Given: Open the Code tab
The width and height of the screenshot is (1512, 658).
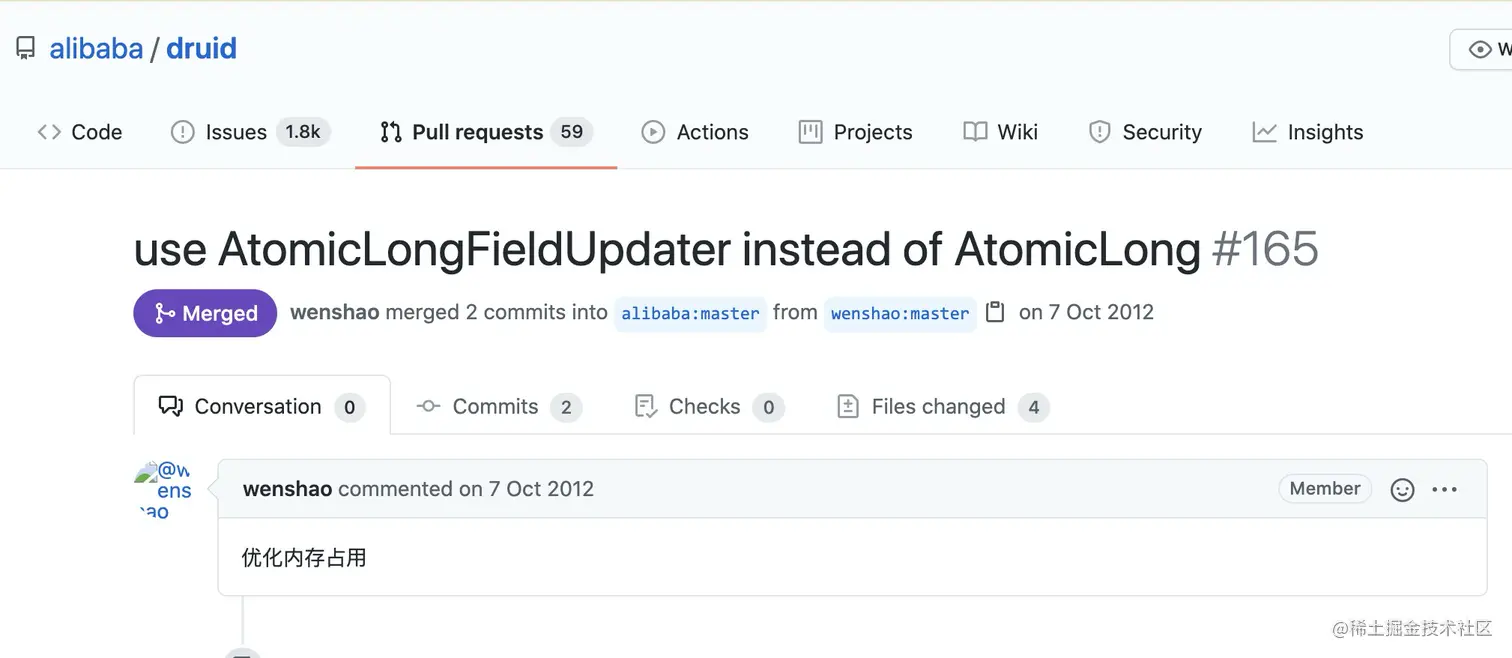Looking at the screenshot, I should [80, 132].
